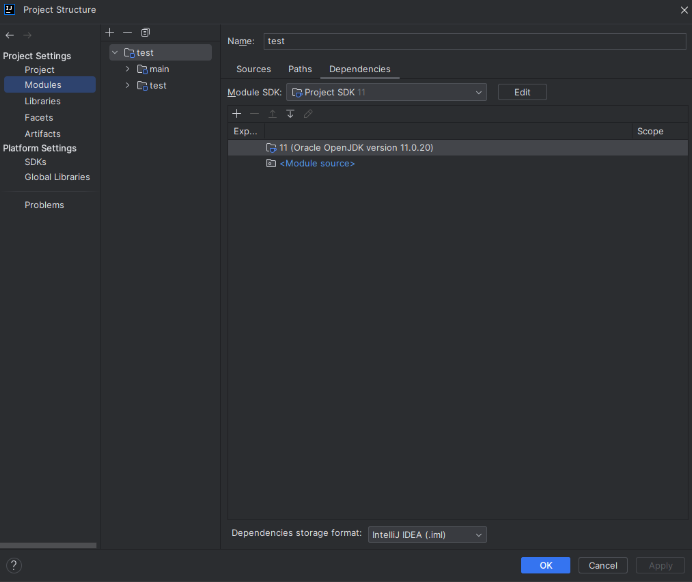692x582 pixels.
Task: Click the OK button
Action: tap(545, 566)
